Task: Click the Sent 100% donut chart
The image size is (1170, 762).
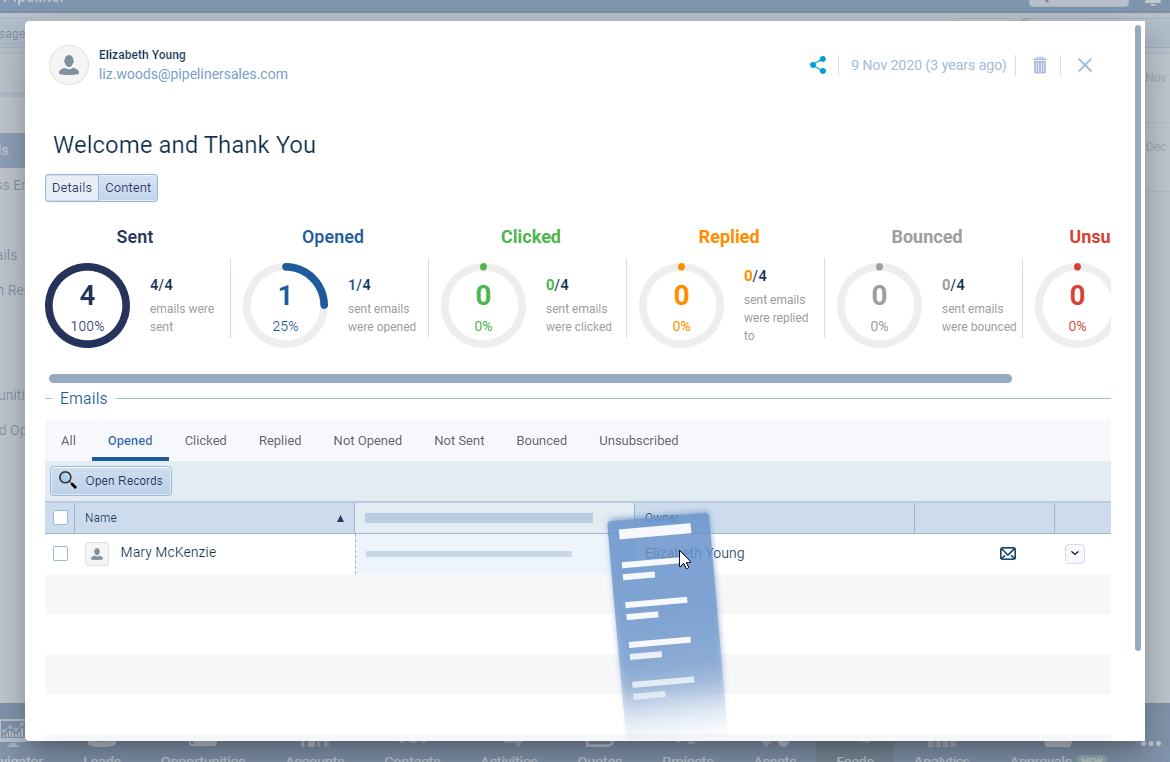Action: (x=88, y=306)
